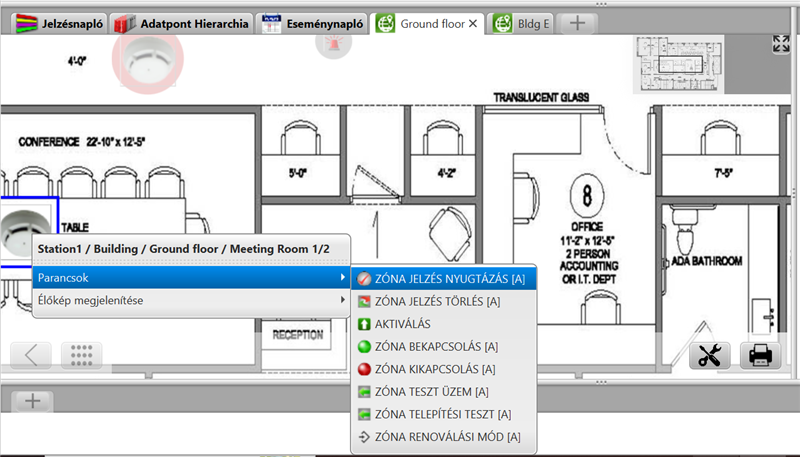The height and width of the screenshot is (457, 800).
Task: Toggle fullscreen with the expand arrows icon
Action: tap(781, 44)
